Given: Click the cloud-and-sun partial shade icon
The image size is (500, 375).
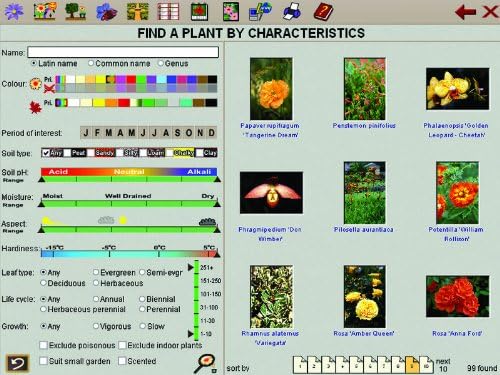Looking at the screenshot, I should tap(112, 220).
